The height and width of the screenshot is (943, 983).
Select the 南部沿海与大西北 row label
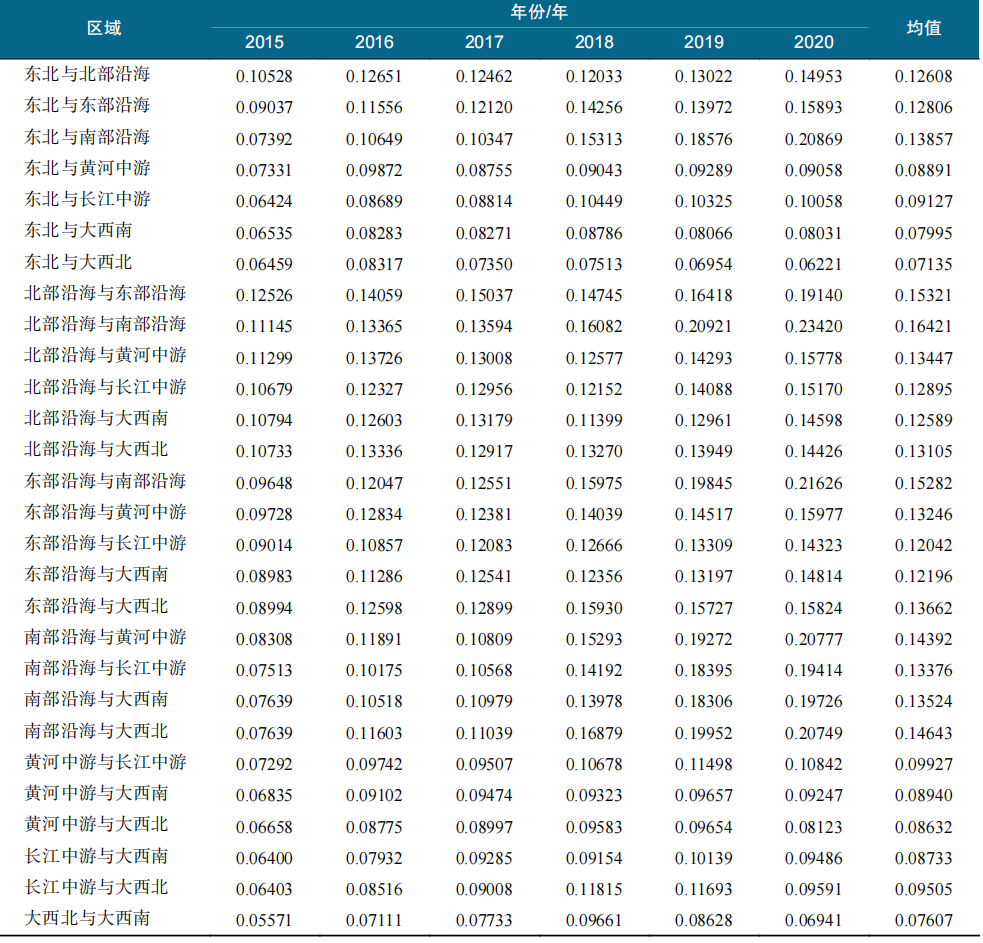97,732
